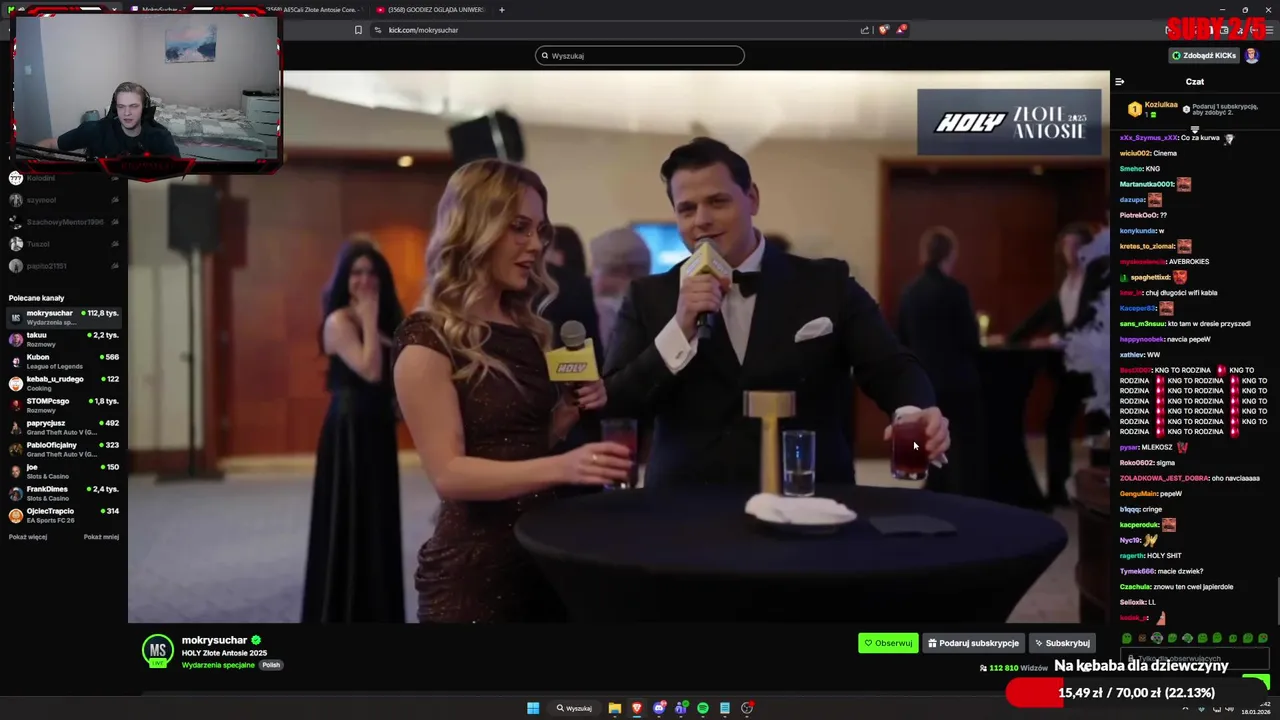The height and width of the screenshot is (720, 1280).
Task: Open joe Slots & Casino channel
Action: pyautogui.click(x=64, y=471)
